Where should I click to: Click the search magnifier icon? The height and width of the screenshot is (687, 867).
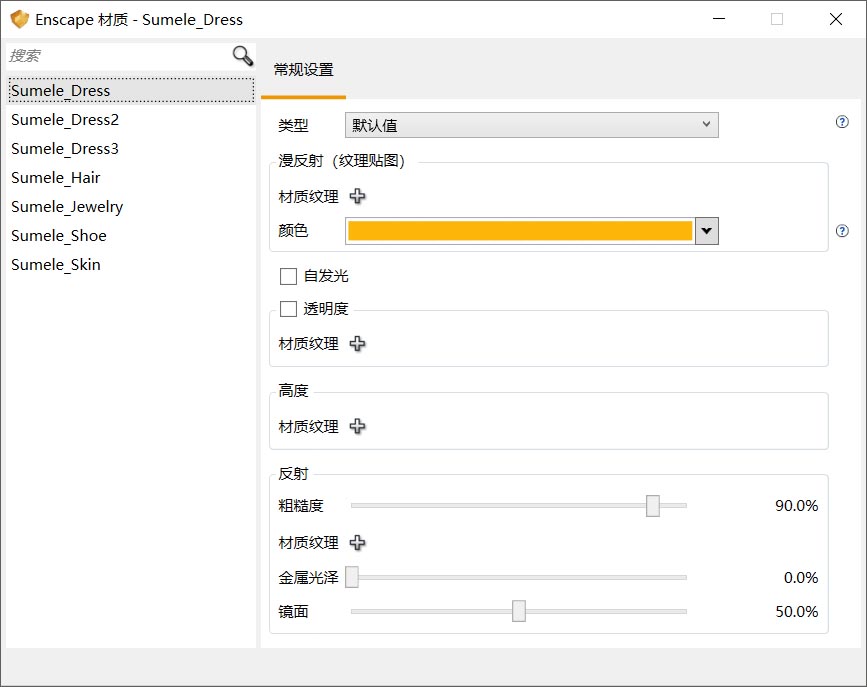click(243, 56)
